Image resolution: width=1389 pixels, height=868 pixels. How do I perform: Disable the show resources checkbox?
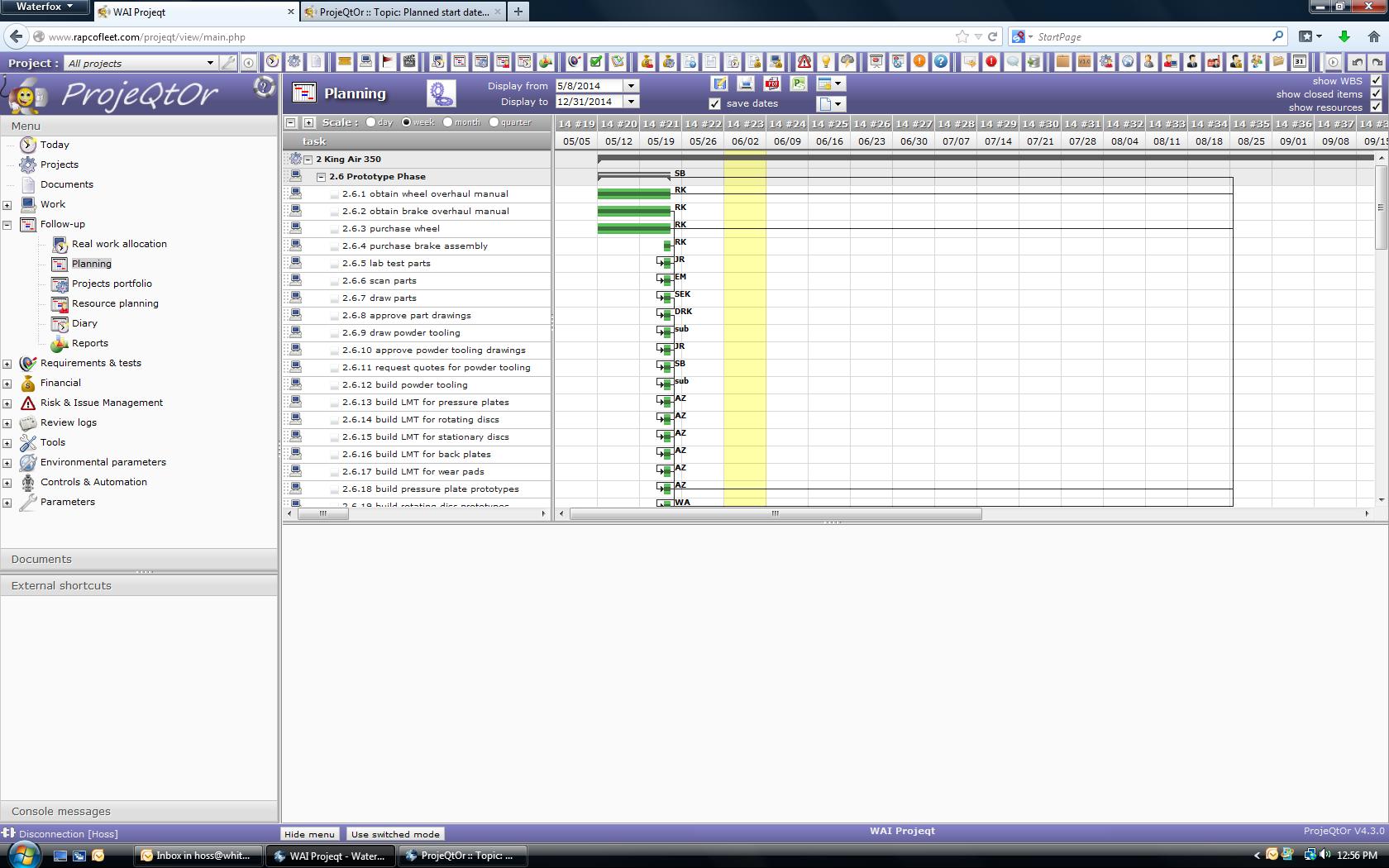click(1376, 107)
